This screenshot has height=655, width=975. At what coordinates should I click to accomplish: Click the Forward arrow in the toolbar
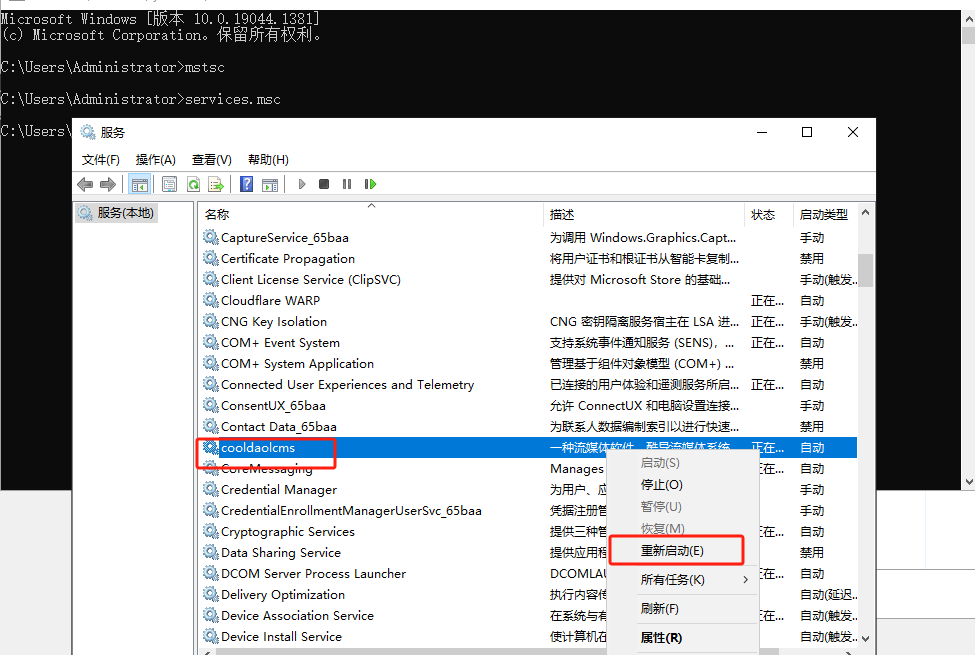pos(107,184)
